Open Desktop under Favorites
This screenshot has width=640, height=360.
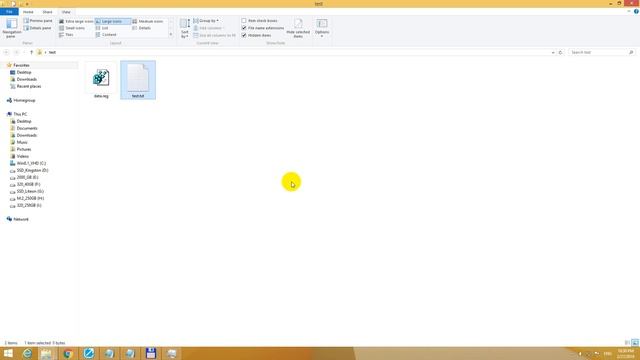24,72
